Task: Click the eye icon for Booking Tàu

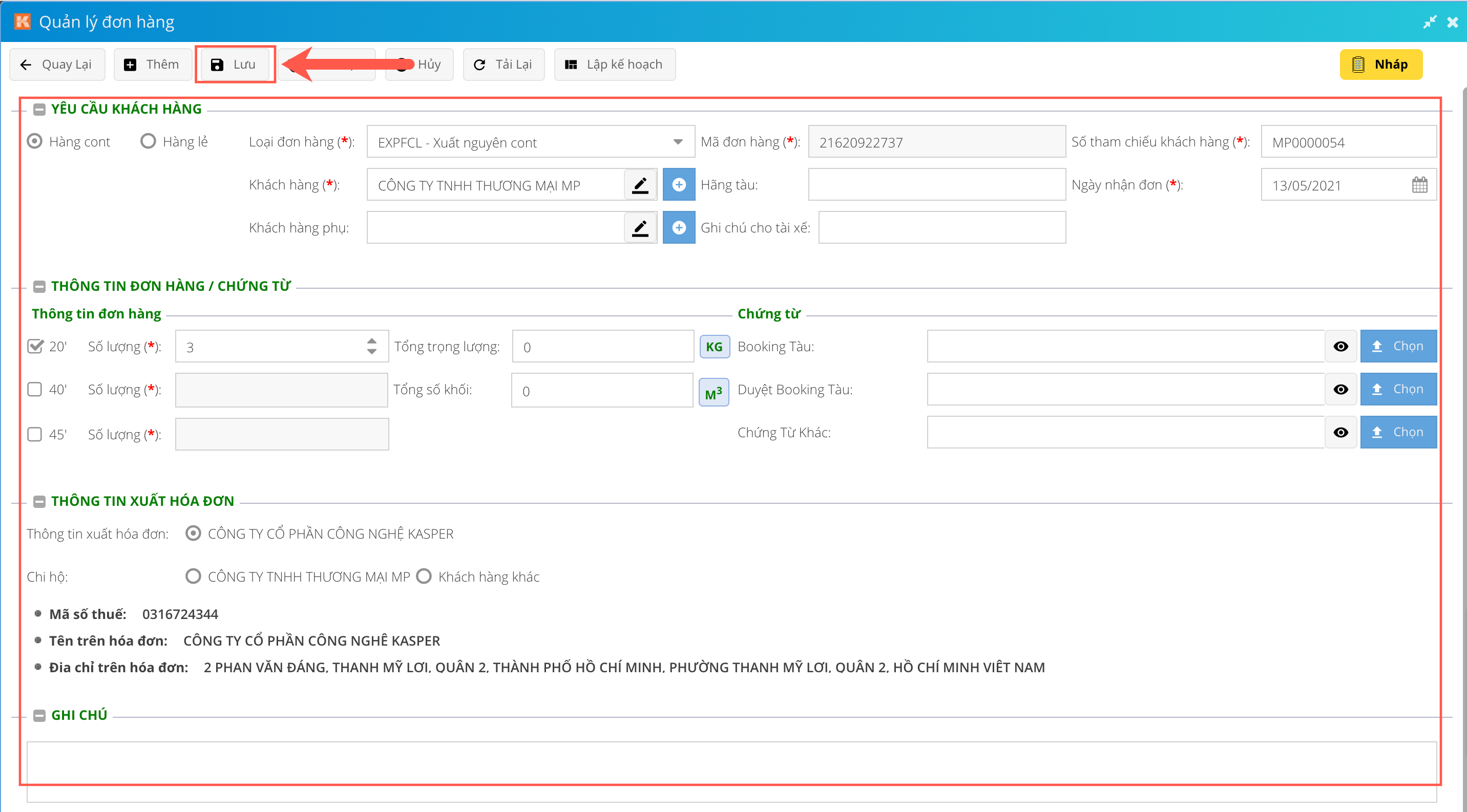Action: (1340, 347)
